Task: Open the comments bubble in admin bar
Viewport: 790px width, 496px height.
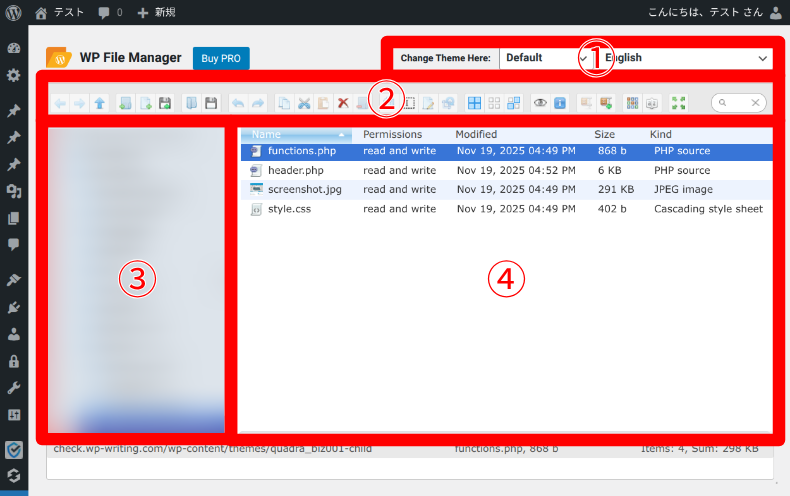Action: [110, 13]
